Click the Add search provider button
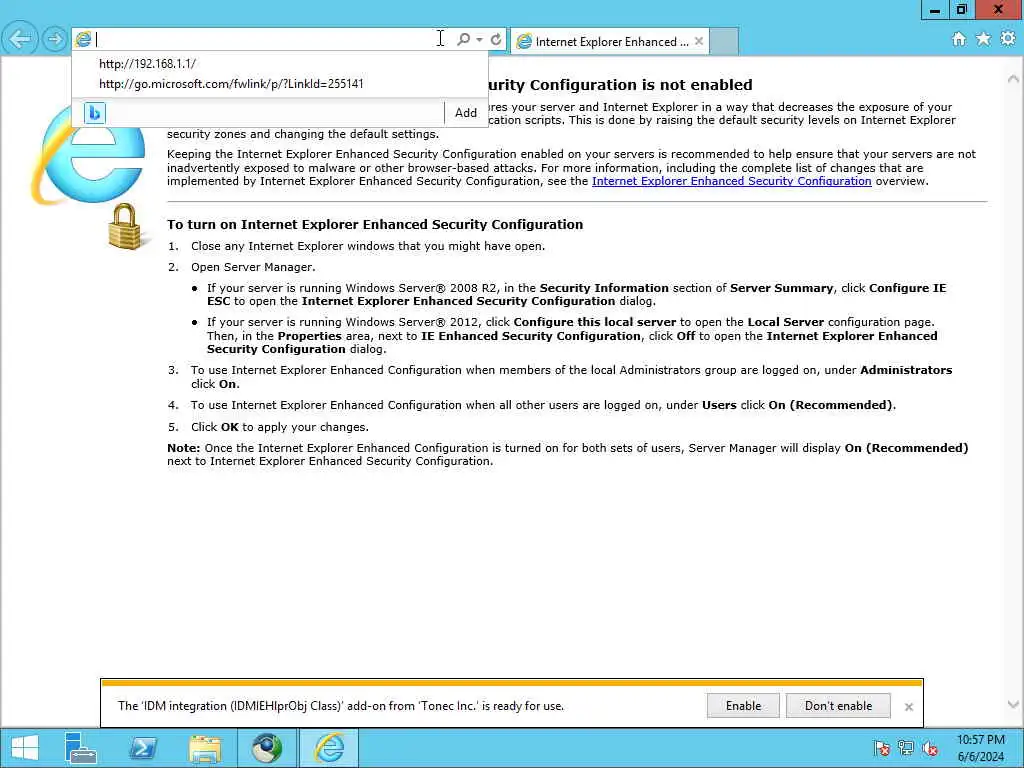The height and width of the screenshot is (768, 1024). [x=466, y=112]
